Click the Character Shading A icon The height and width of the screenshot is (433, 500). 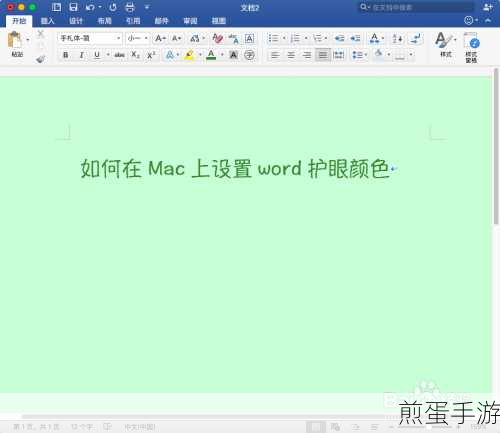click(233, 55)
